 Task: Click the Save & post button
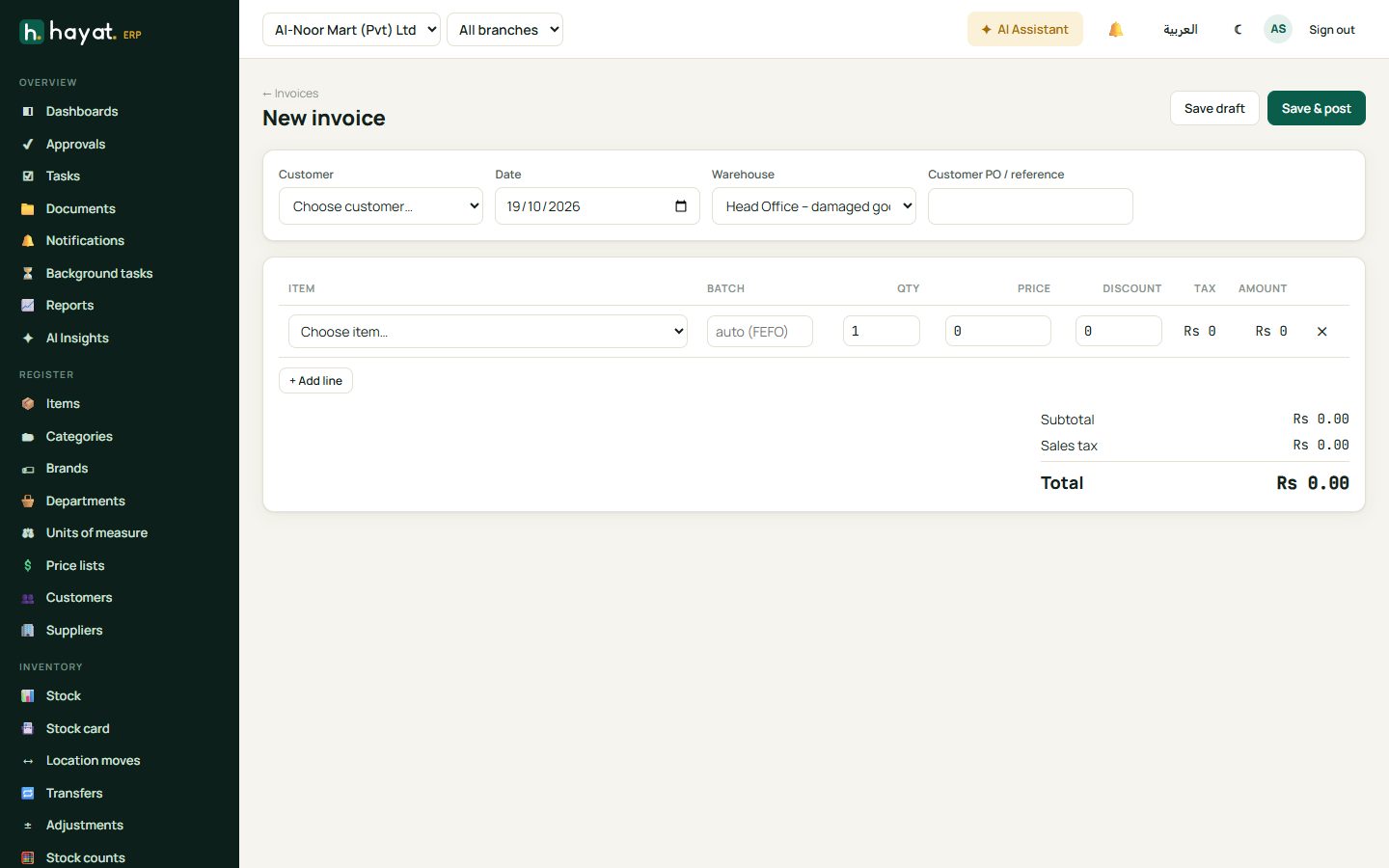pyautogui.click(x=1316, y=108)
